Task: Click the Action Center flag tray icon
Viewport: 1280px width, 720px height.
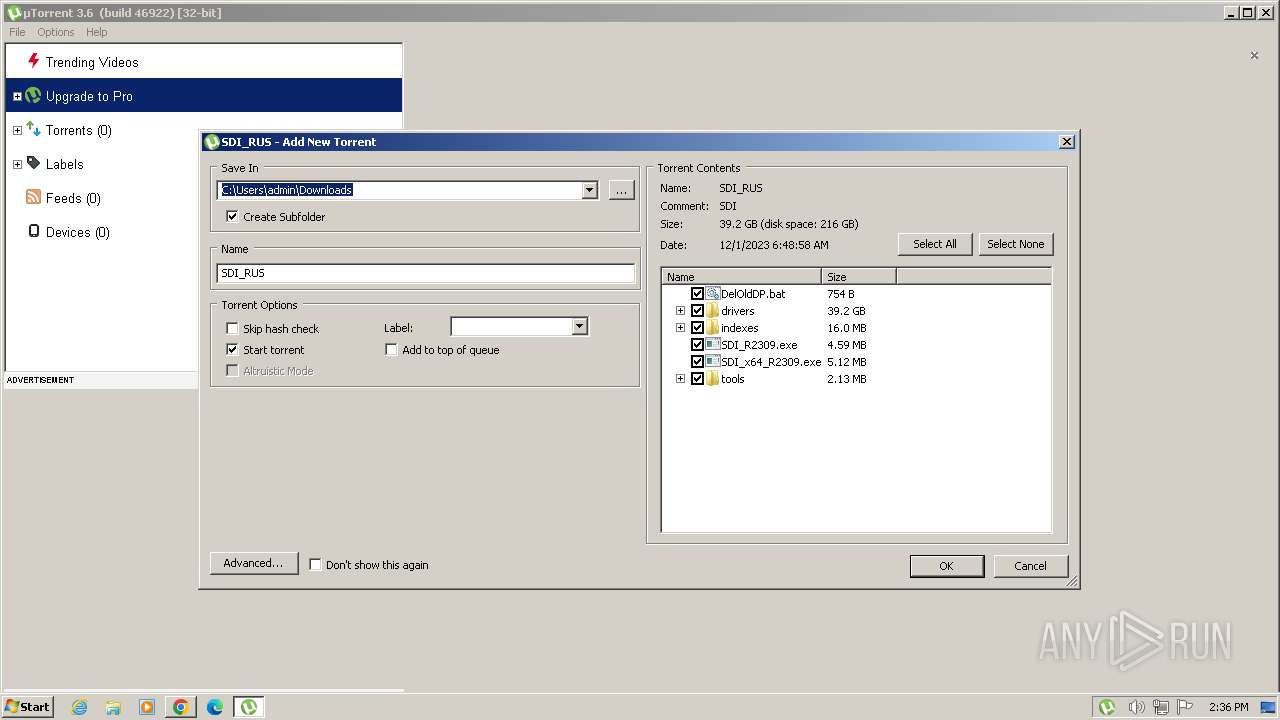Action: (1185, 707)
